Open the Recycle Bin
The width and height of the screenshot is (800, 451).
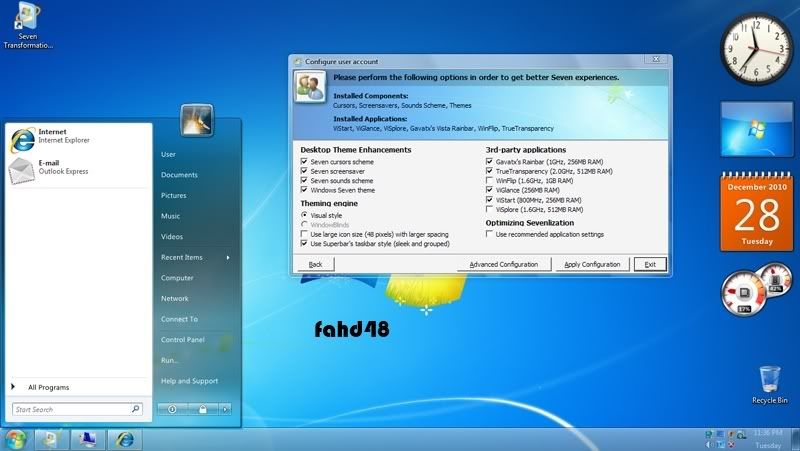coord(769,385)
